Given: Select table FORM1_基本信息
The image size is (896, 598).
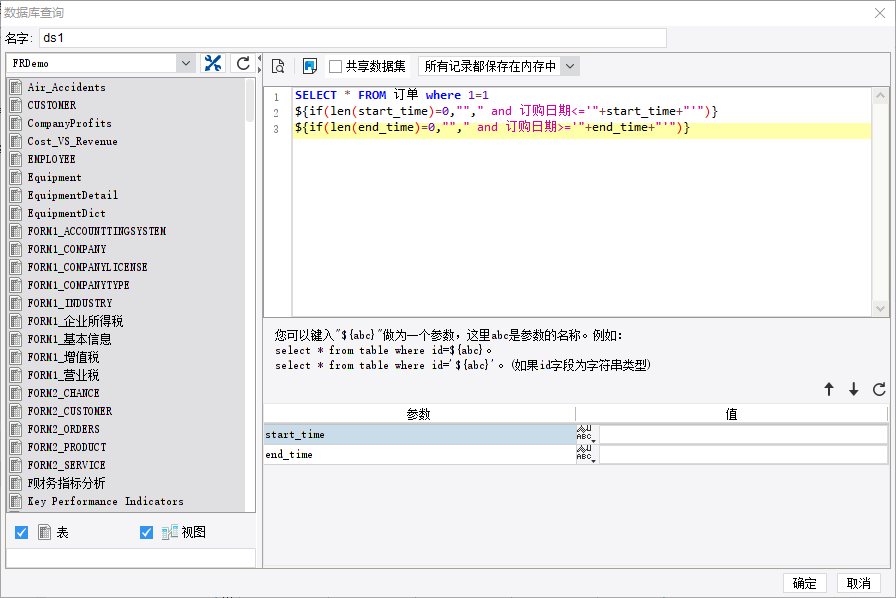Looking at the screenshot, I should 69,339.
